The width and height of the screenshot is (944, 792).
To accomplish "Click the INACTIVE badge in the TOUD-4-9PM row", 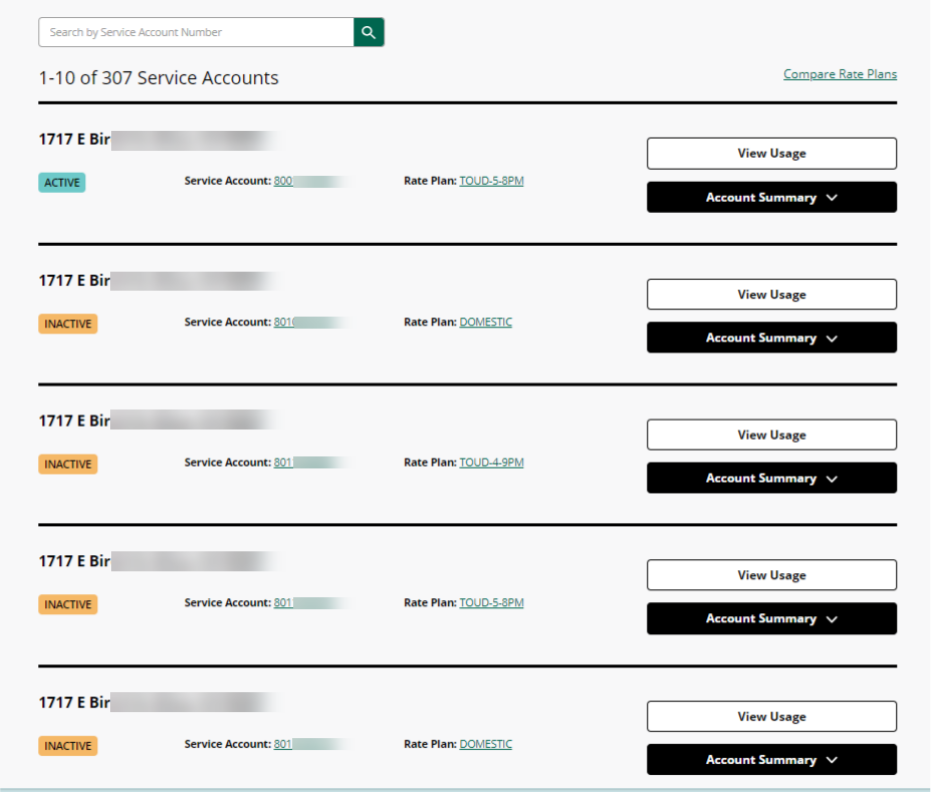I will pyautogui.click(x=68, y=464).
